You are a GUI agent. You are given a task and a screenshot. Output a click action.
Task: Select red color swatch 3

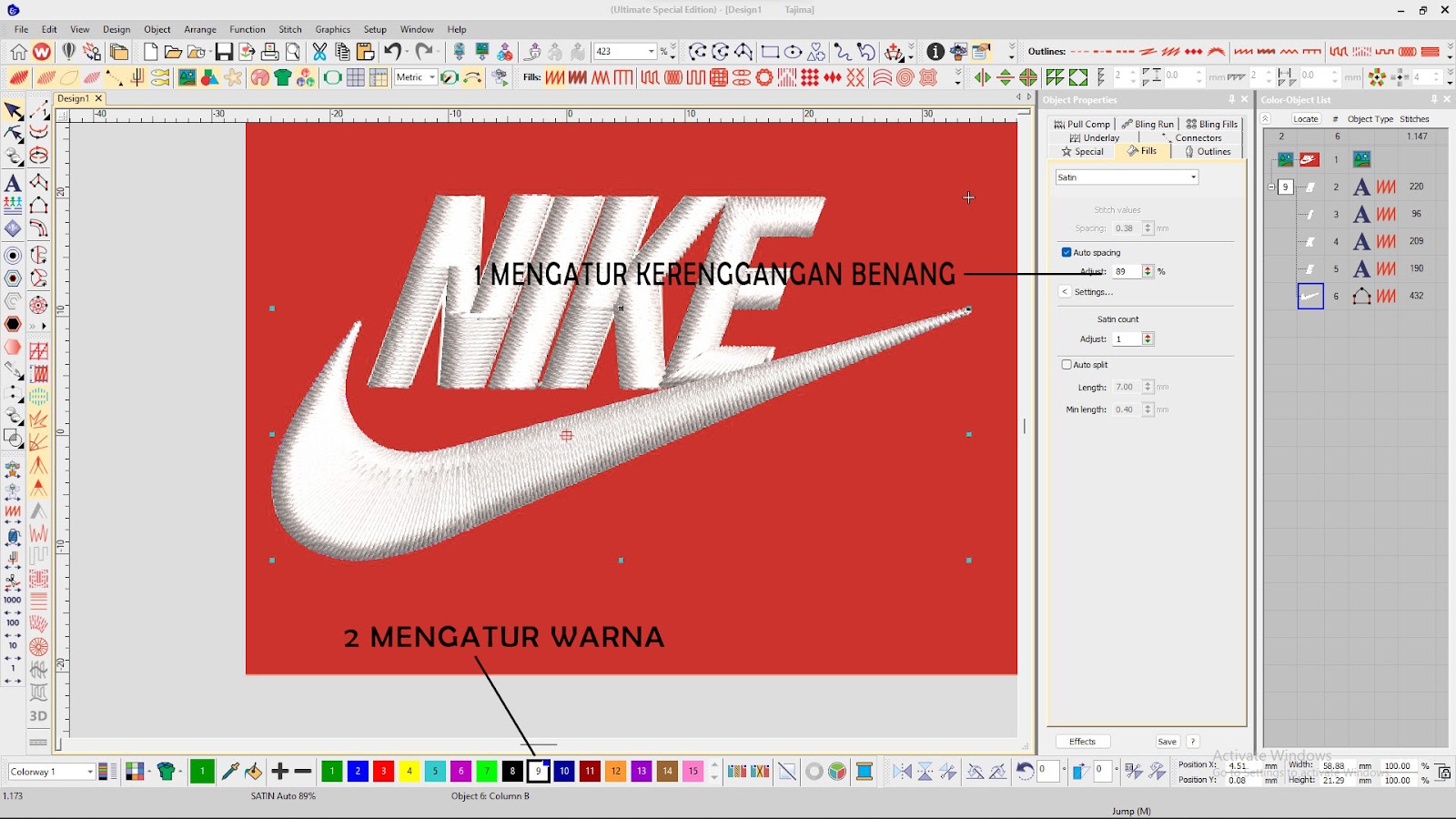(383, 772)
